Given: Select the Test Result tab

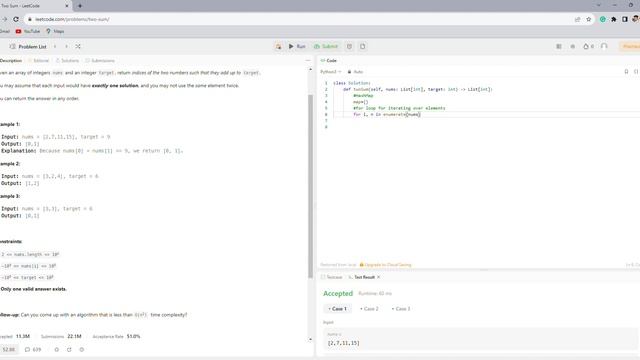Looking at the screenshot, I should [362, 277].
